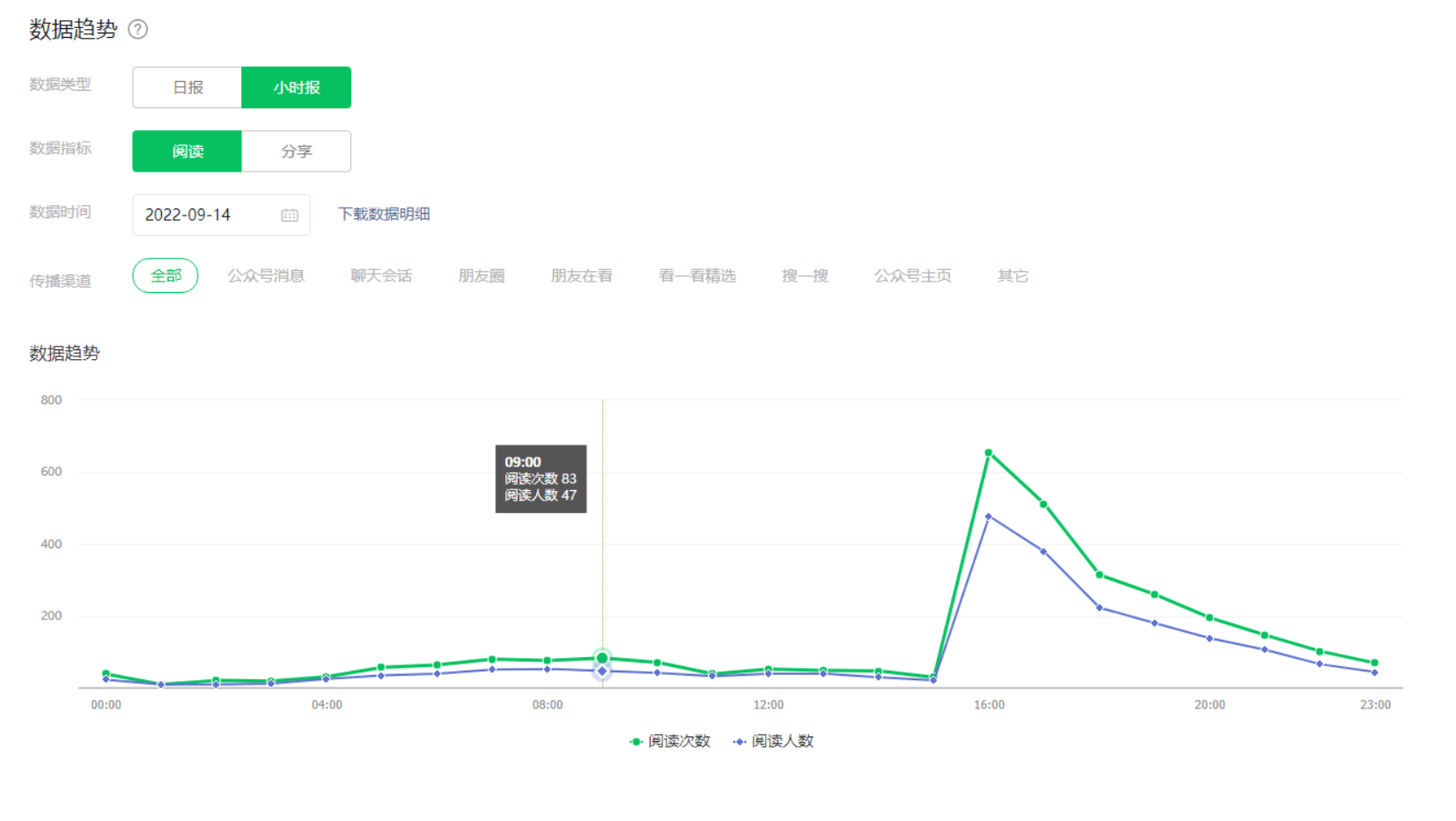Click the help question-mark icon beside 数据趋势
This screenshot has height=821, width=1456.
pos(138,29)
